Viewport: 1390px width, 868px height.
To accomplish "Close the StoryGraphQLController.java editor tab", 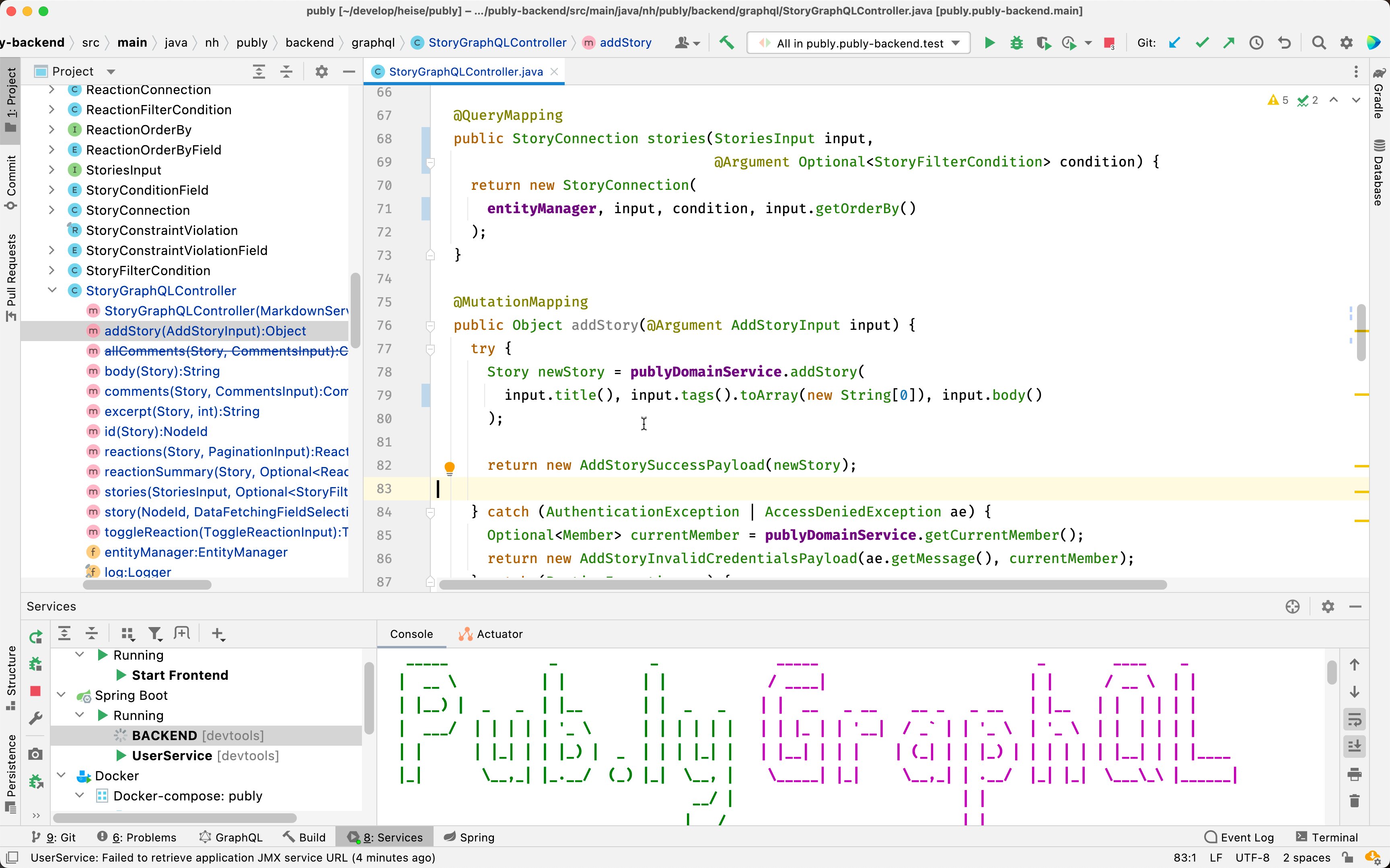I will [x=554, y=72].
